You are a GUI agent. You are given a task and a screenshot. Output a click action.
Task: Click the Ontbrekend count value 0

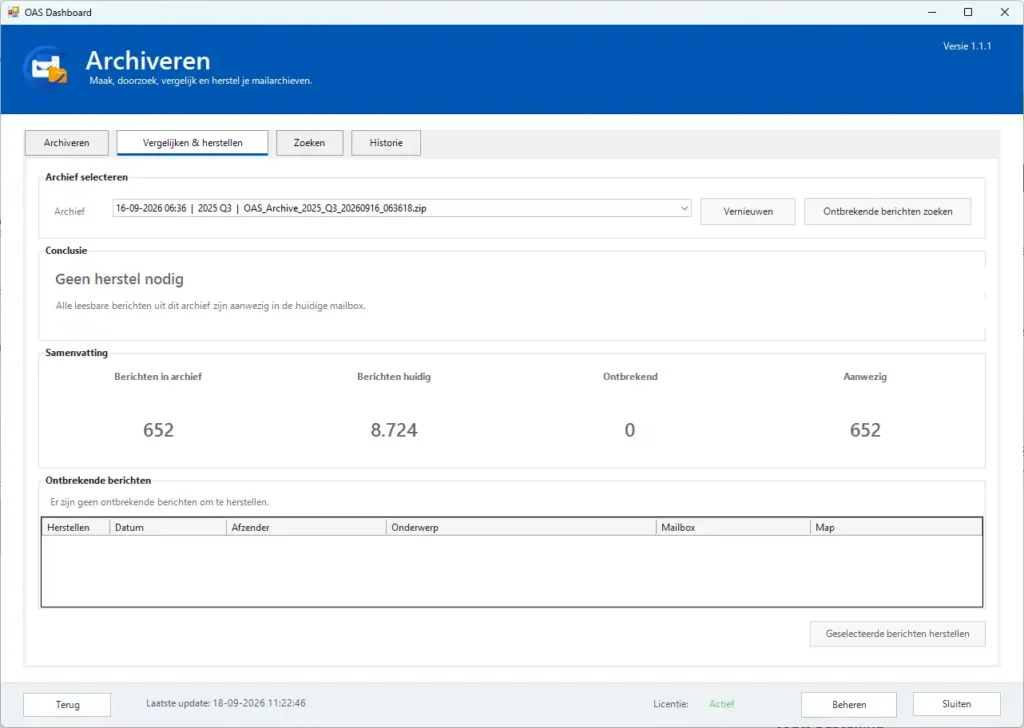630,430
